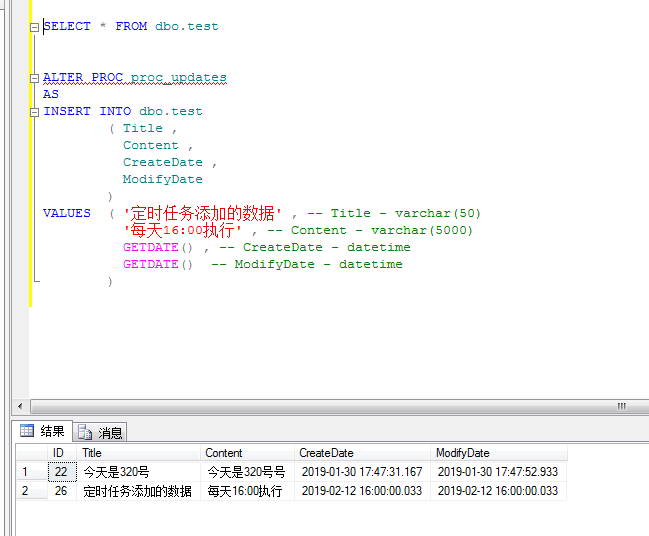Select ID cell with value 22
This screenshot has width=649, height=536.
point(62,471)
